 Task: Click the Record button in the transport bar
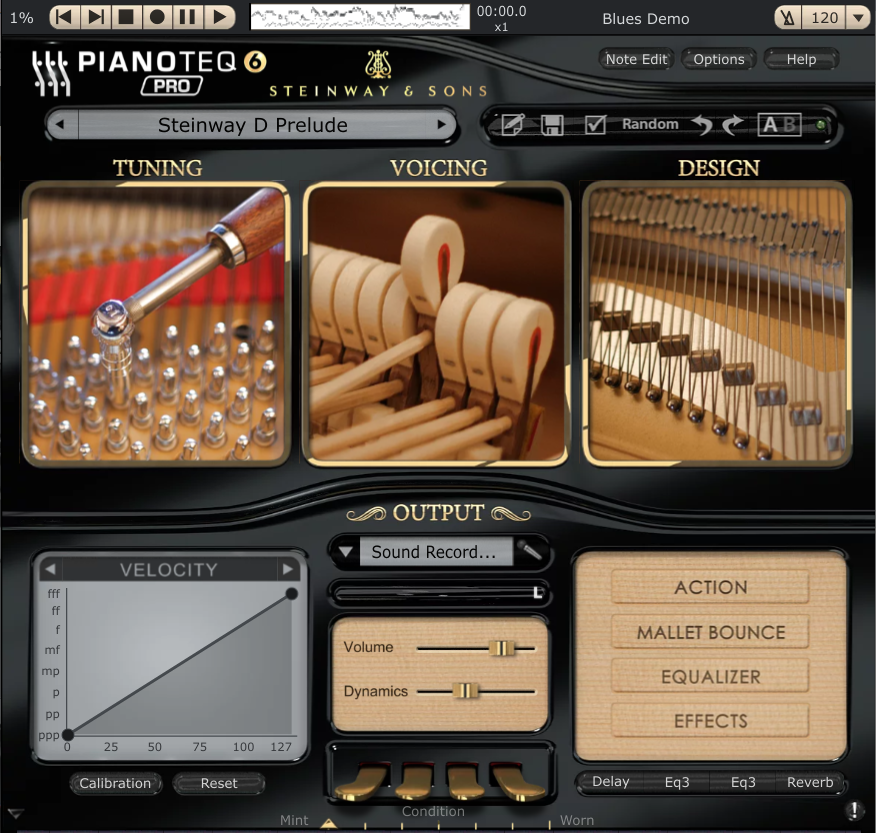pyautogui.click(x=157, y=17)
